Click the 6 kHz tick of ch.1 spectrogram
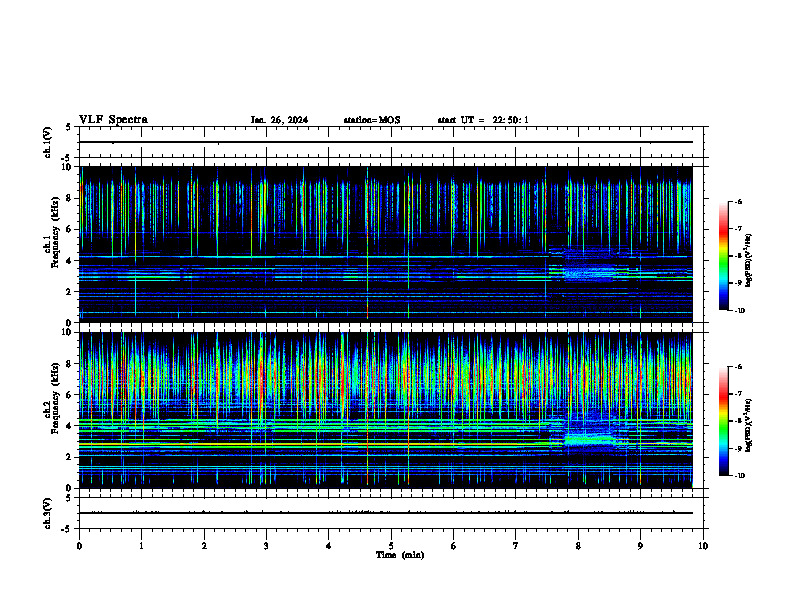The image size is (792, 612). [x=69, y=229]
